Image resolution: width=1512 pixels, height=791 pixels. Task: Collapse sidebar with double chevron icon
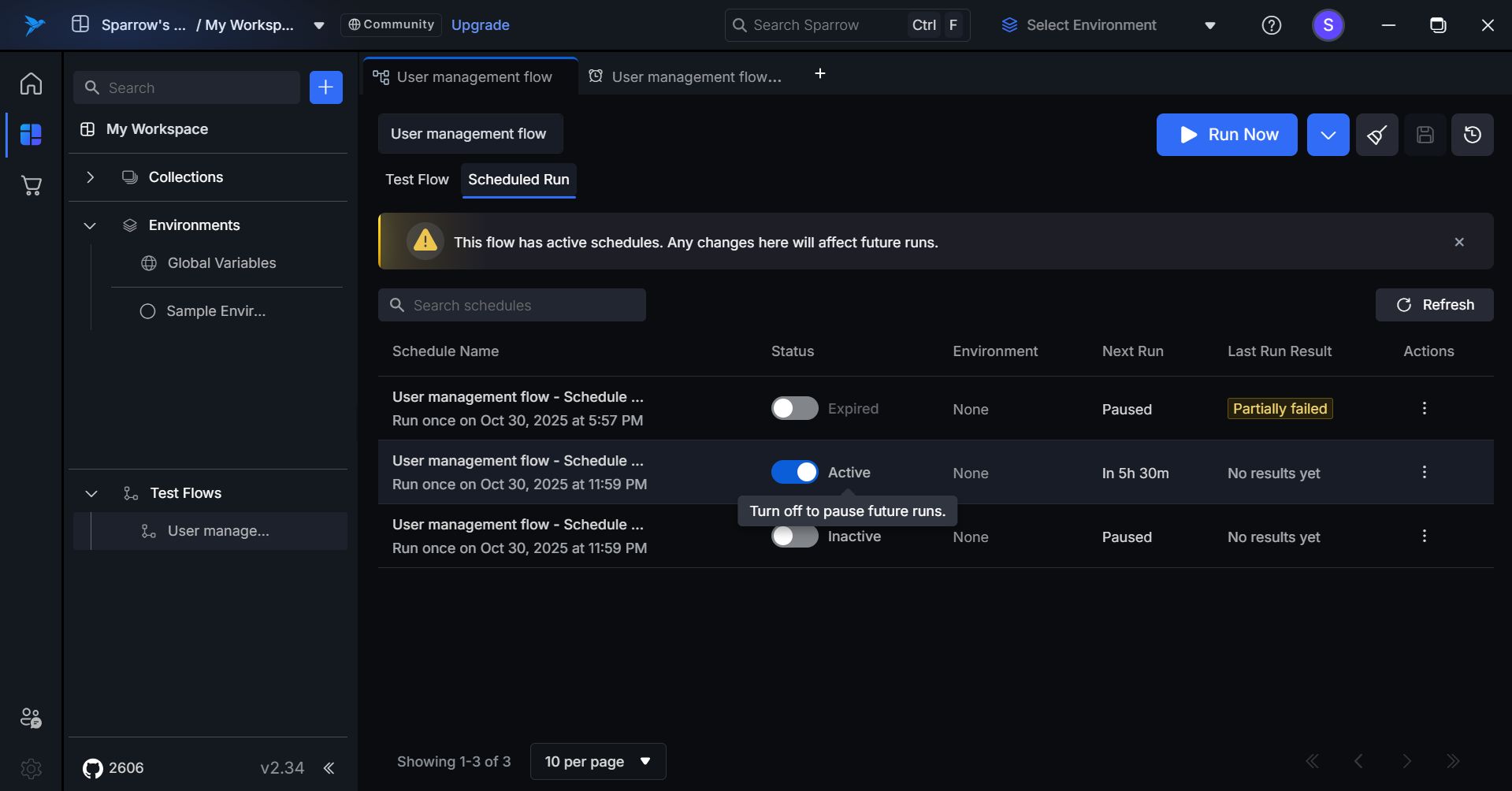(329, 768)
